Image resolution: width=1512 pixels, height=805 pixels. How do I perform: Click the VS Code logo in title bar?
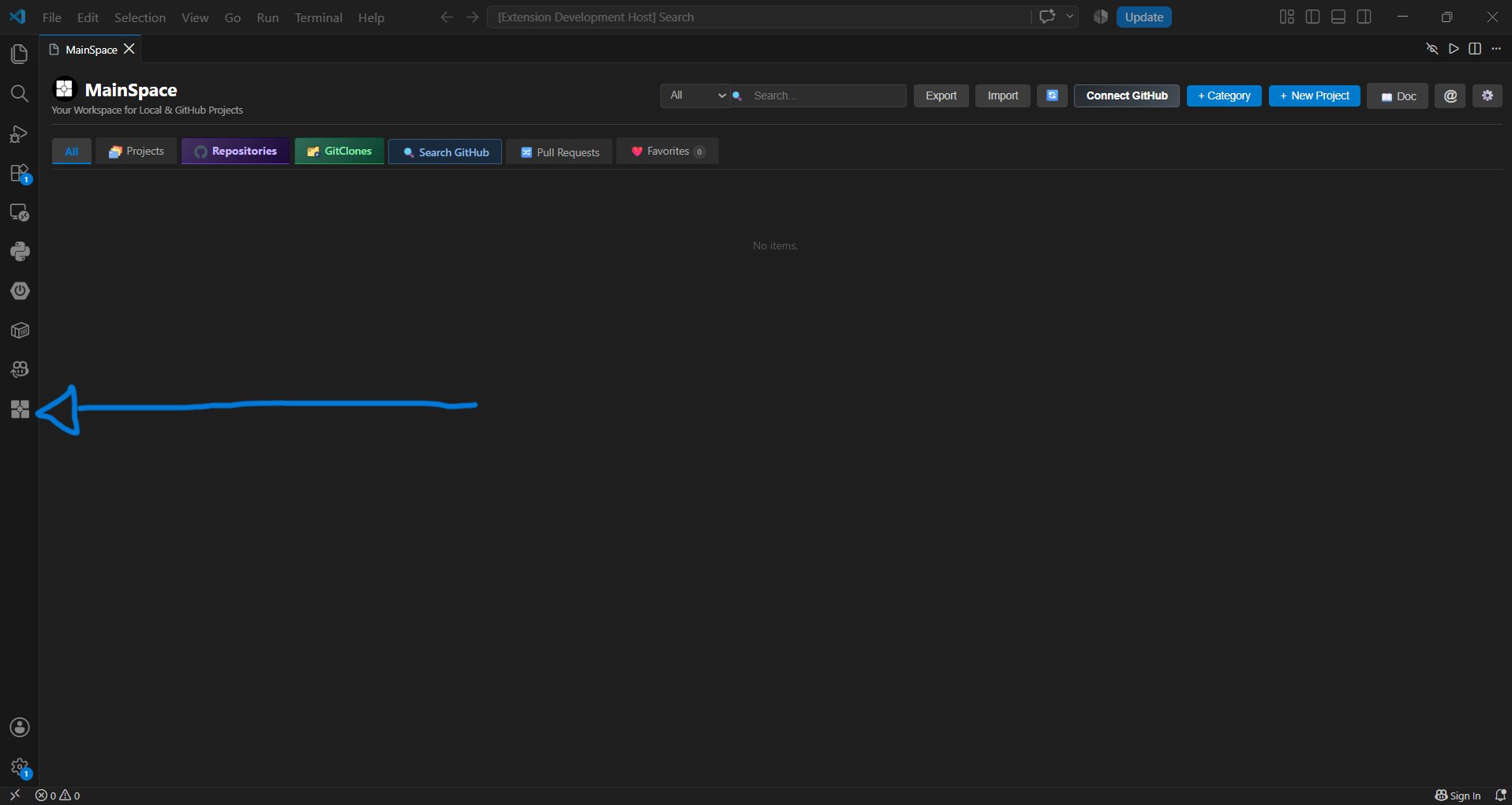[17, 17]
